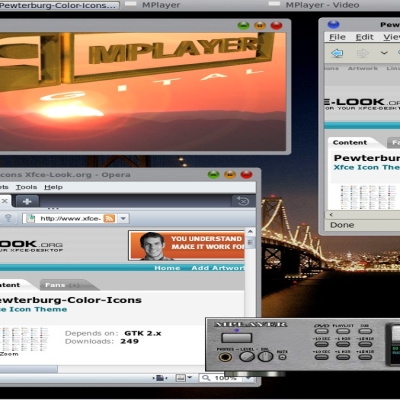Click the +1 MIN seek button on MPlayer
The image size is (400, 400).
[343, 357]
